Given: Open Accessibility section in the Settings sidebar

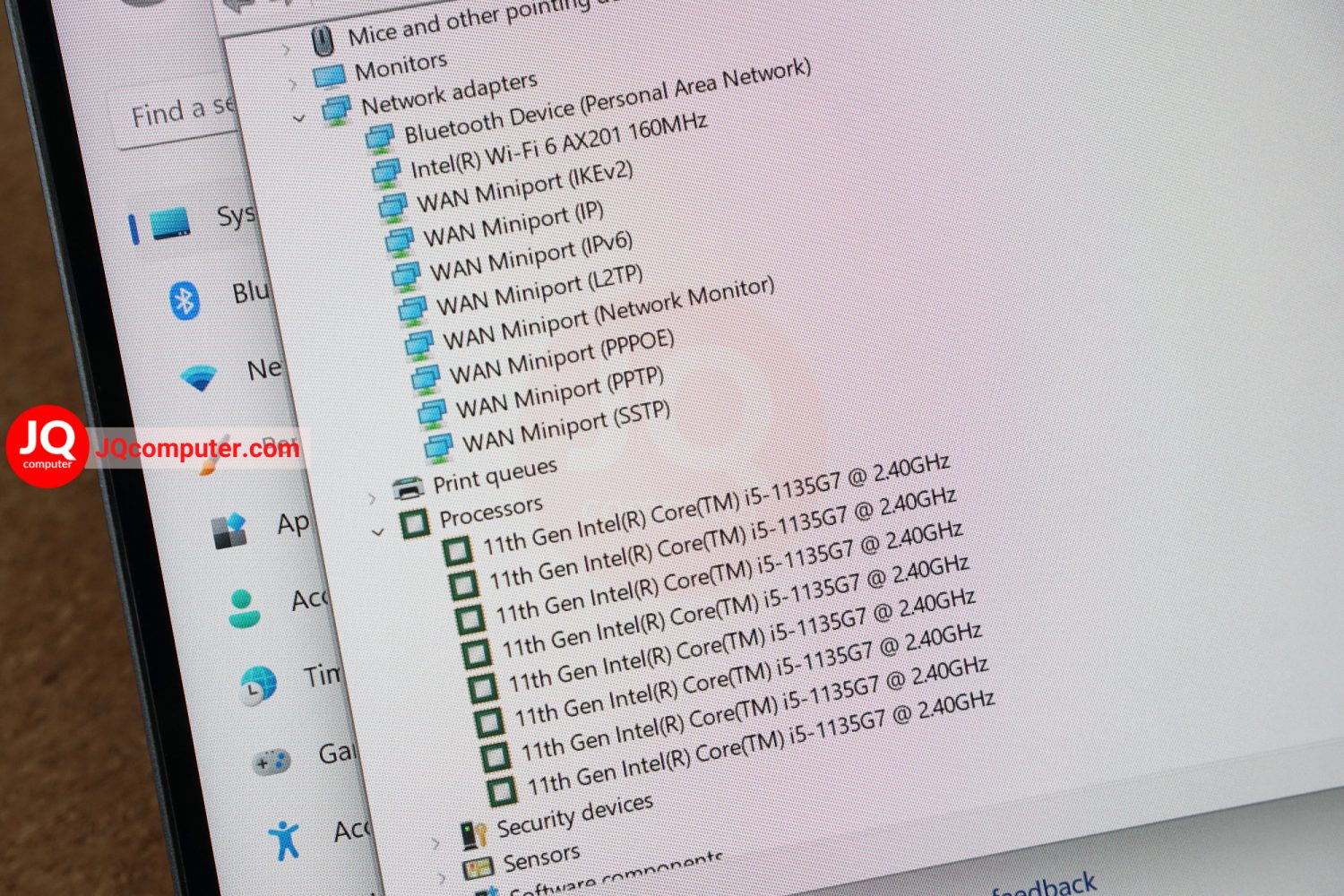Looking at the screenshot, I should tap(320, 837).
